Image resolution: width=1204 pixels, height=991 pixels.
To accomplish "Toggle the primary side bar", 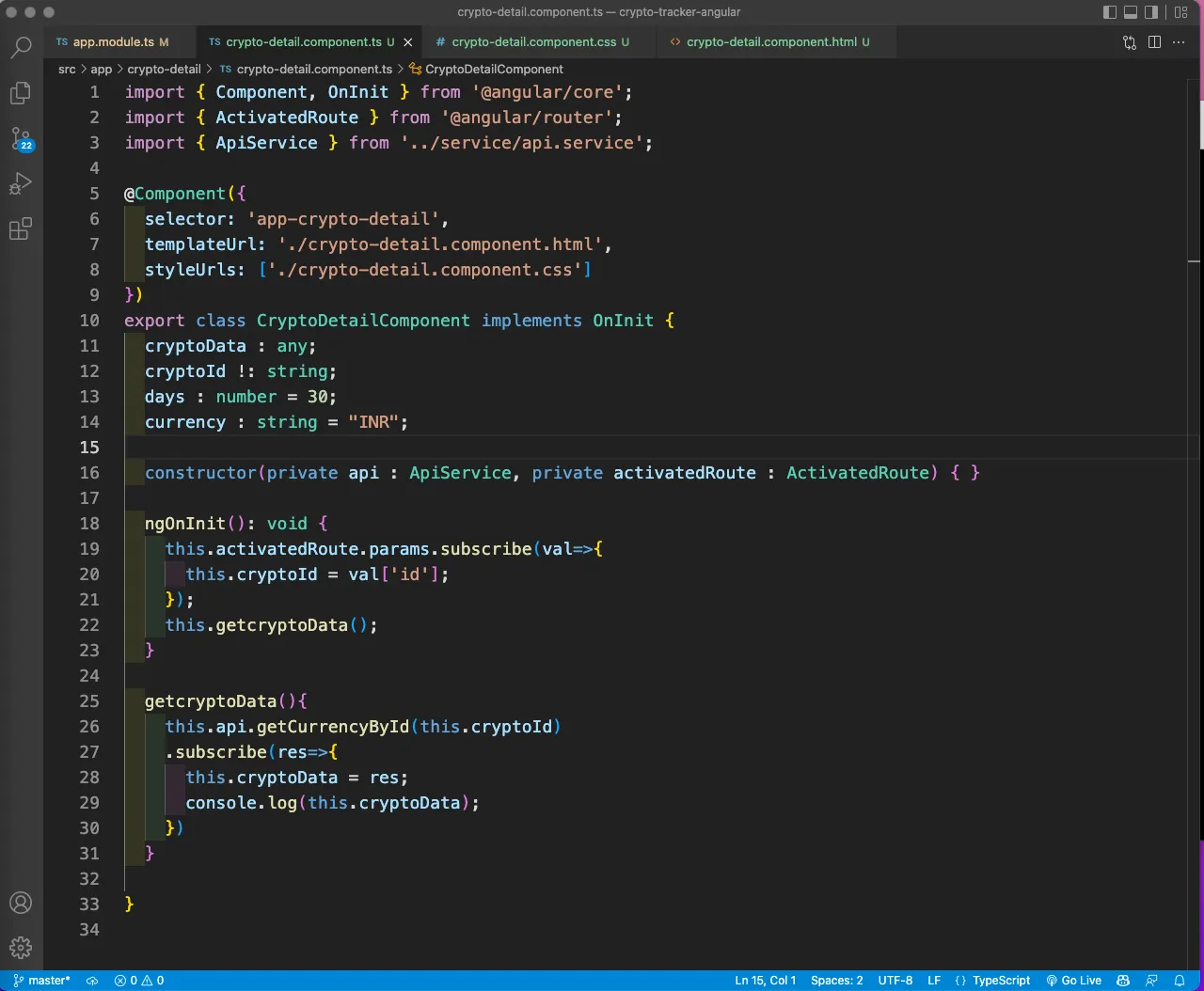I will (x=1110, y=12).
